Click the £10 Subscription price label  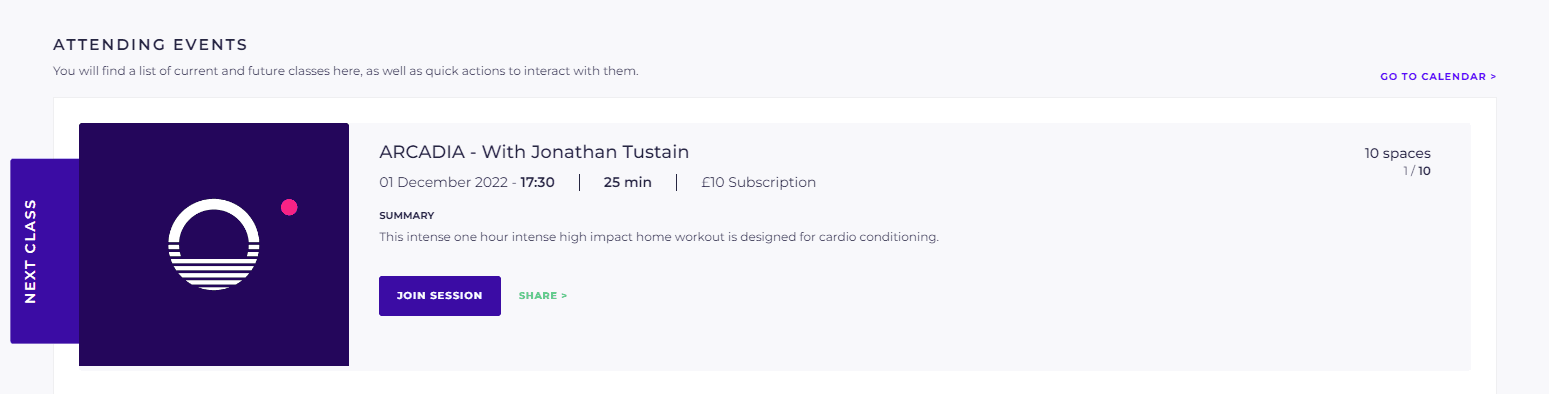coord(758,182)
